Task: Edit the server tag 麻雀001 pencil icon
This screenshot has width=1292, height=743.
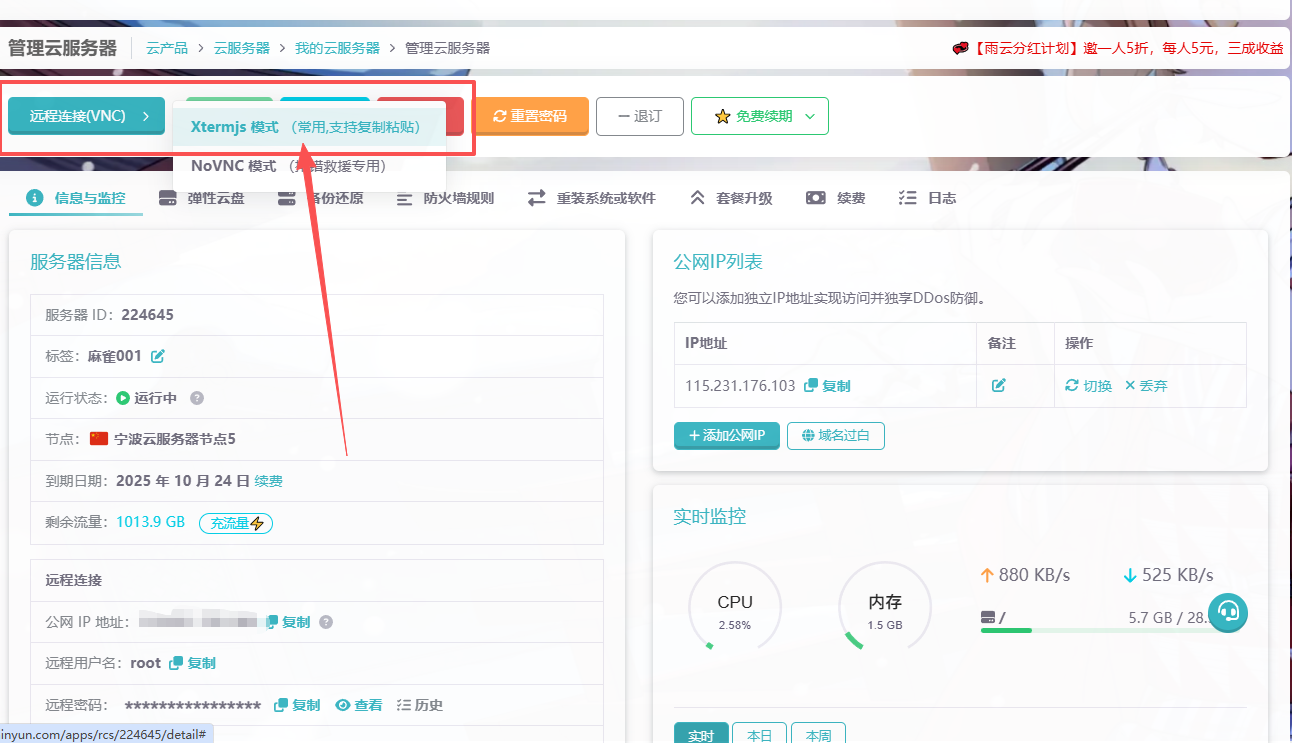Action: click(158, 356)
